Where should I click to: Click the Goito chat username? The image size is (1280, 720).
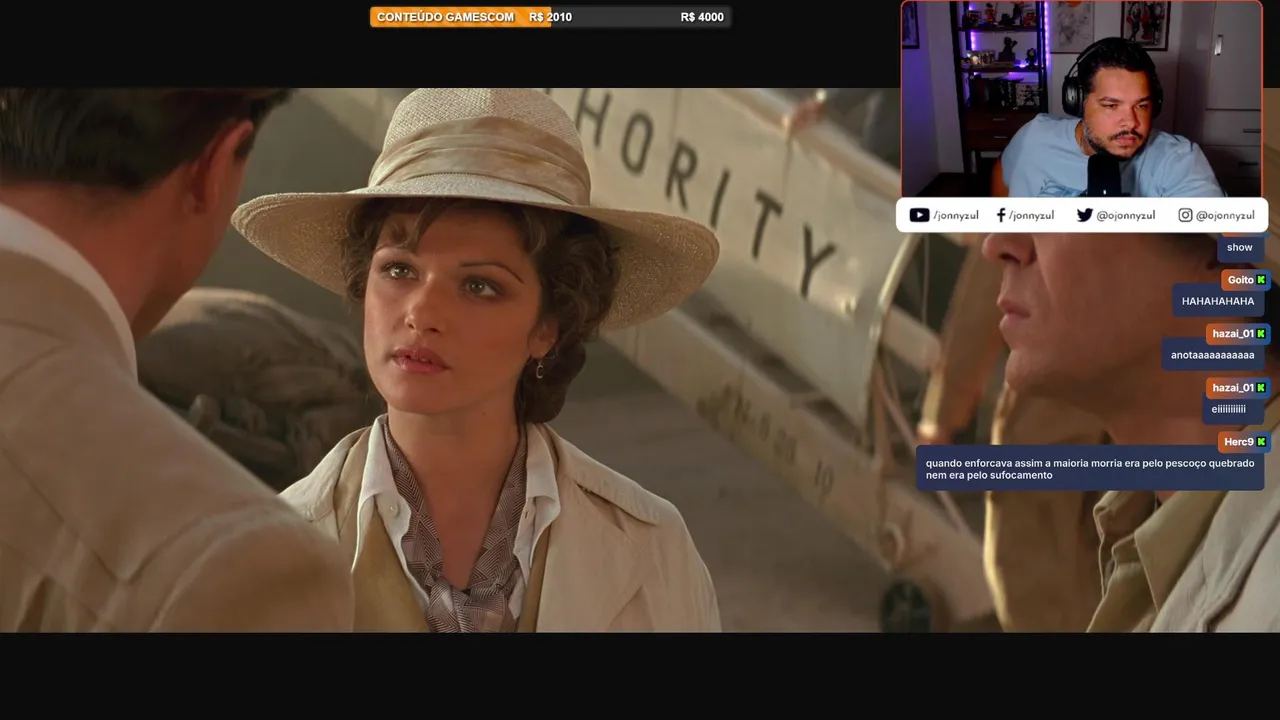(x=1240, y=280)
